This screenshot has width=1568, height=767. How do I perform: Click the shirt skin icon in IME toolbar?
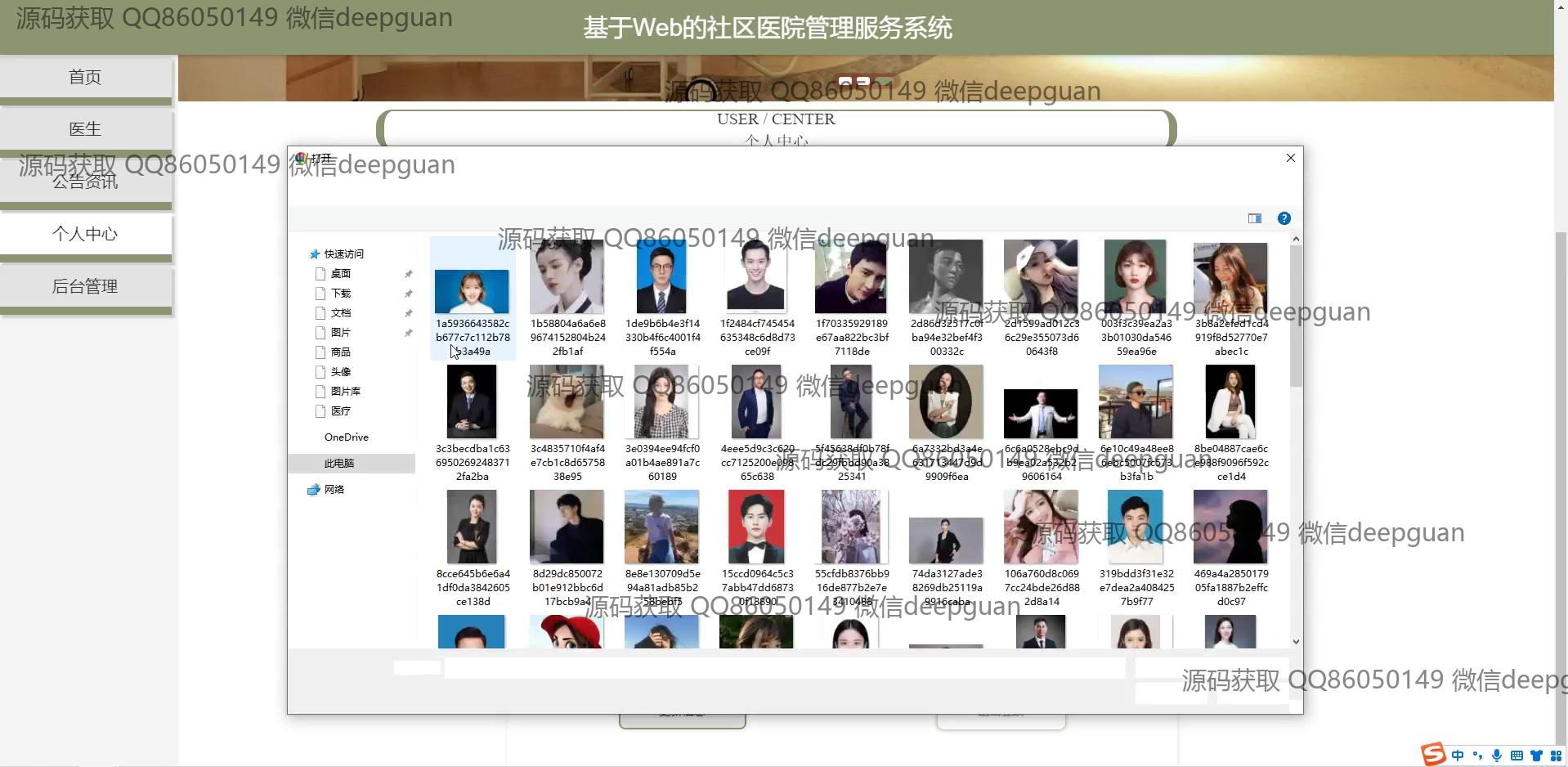point(1535,756)
